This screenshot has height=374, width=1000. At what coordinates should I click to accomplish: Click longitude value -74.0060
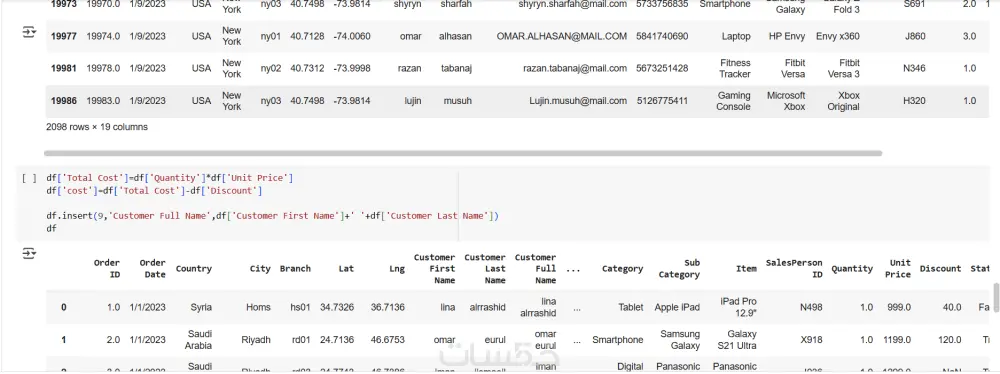tap(351, 36)
